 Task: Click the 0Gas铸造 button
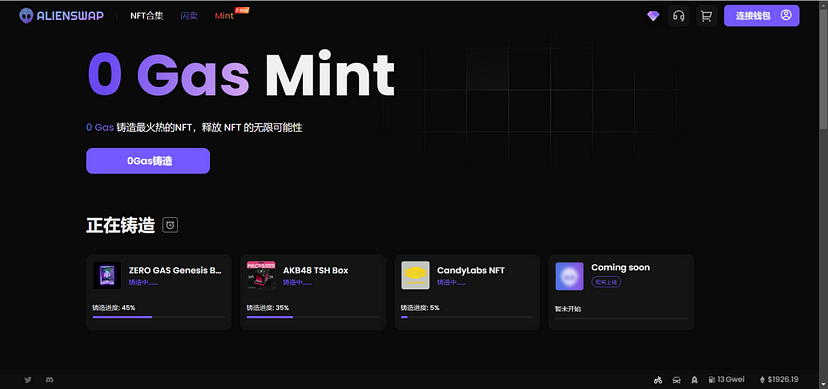pos(148,161)
